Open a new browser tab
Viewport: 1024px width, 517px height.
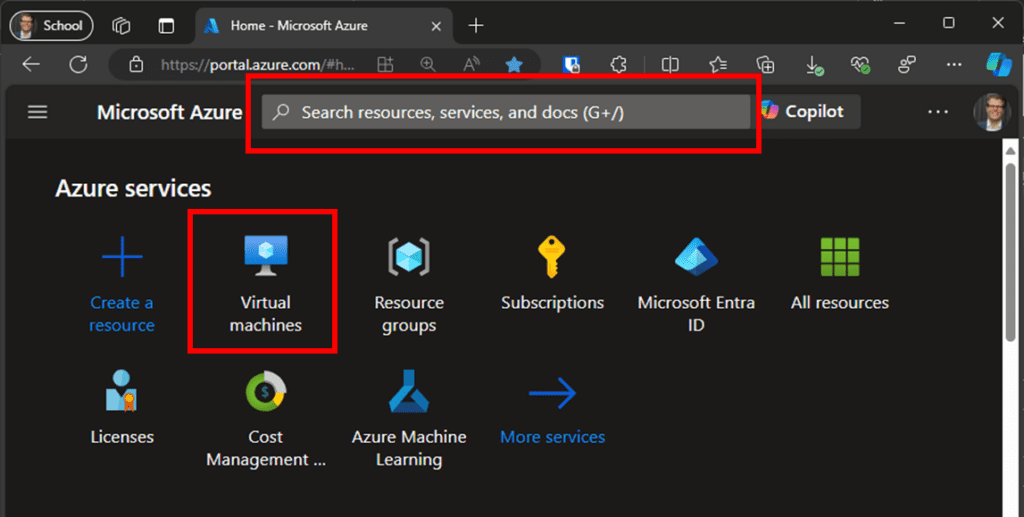click(x=476, y=25)
